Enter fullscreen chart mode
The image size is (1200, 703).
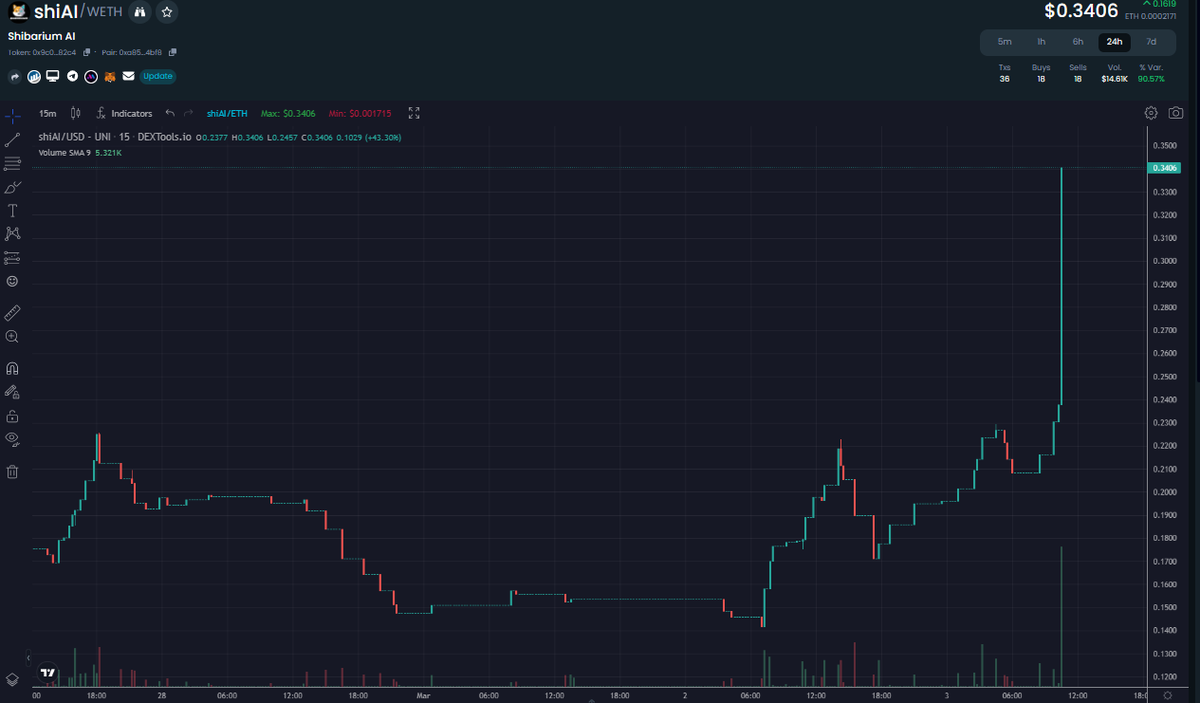coord(415,114)
